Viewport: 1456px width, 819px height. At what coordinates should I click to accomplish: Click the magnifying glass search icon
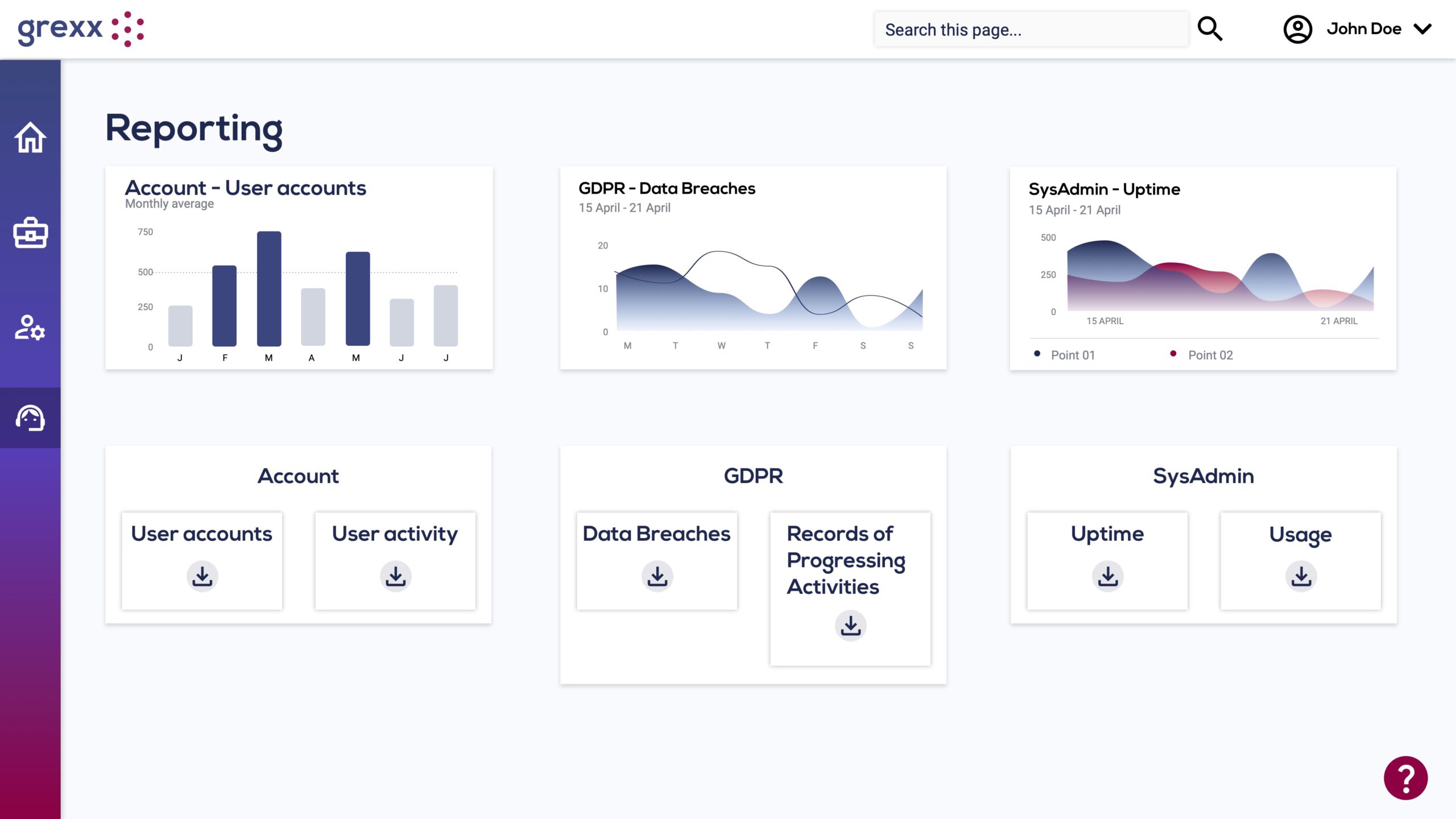pos(1210,29)
